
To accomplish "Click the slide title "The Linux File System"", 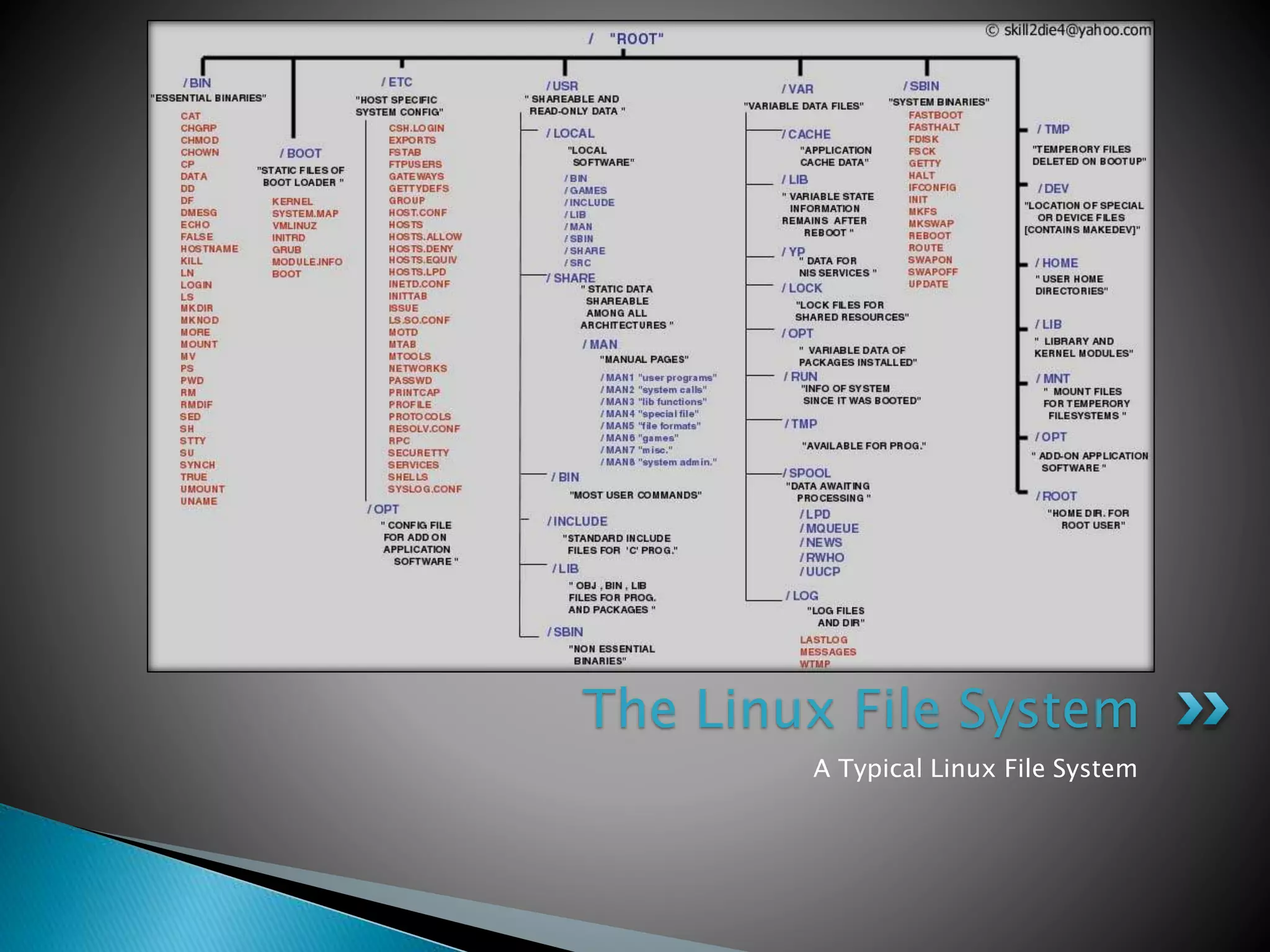I will tap(860, 708).
